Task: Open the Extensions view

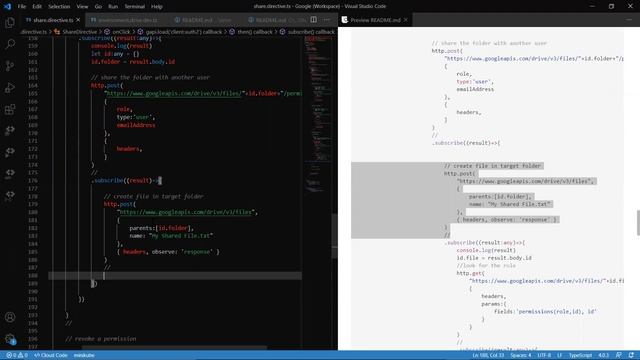Action: point(10,109)
